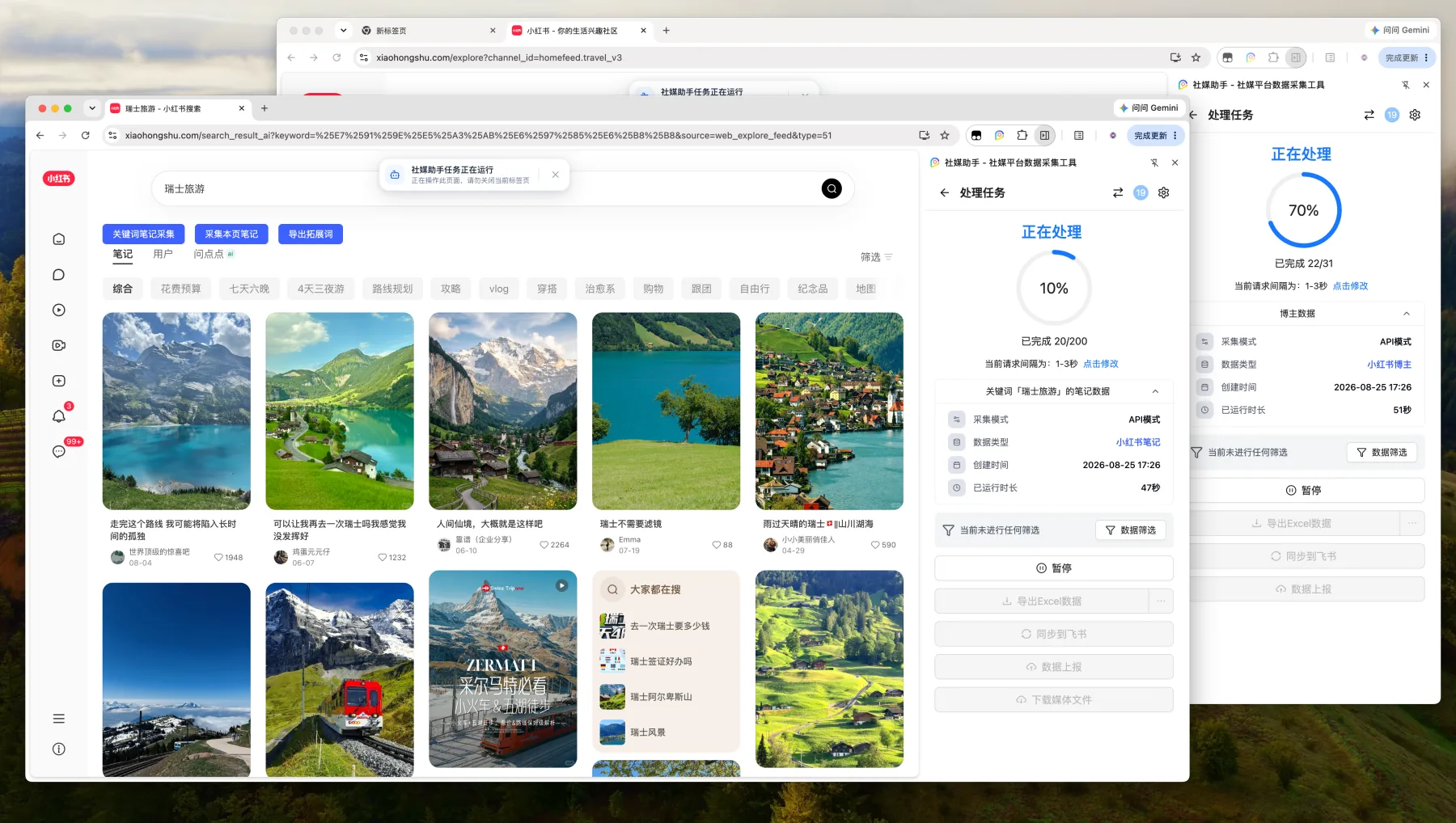Switch to the 新标签页 tab in back window

click(429, 31)
